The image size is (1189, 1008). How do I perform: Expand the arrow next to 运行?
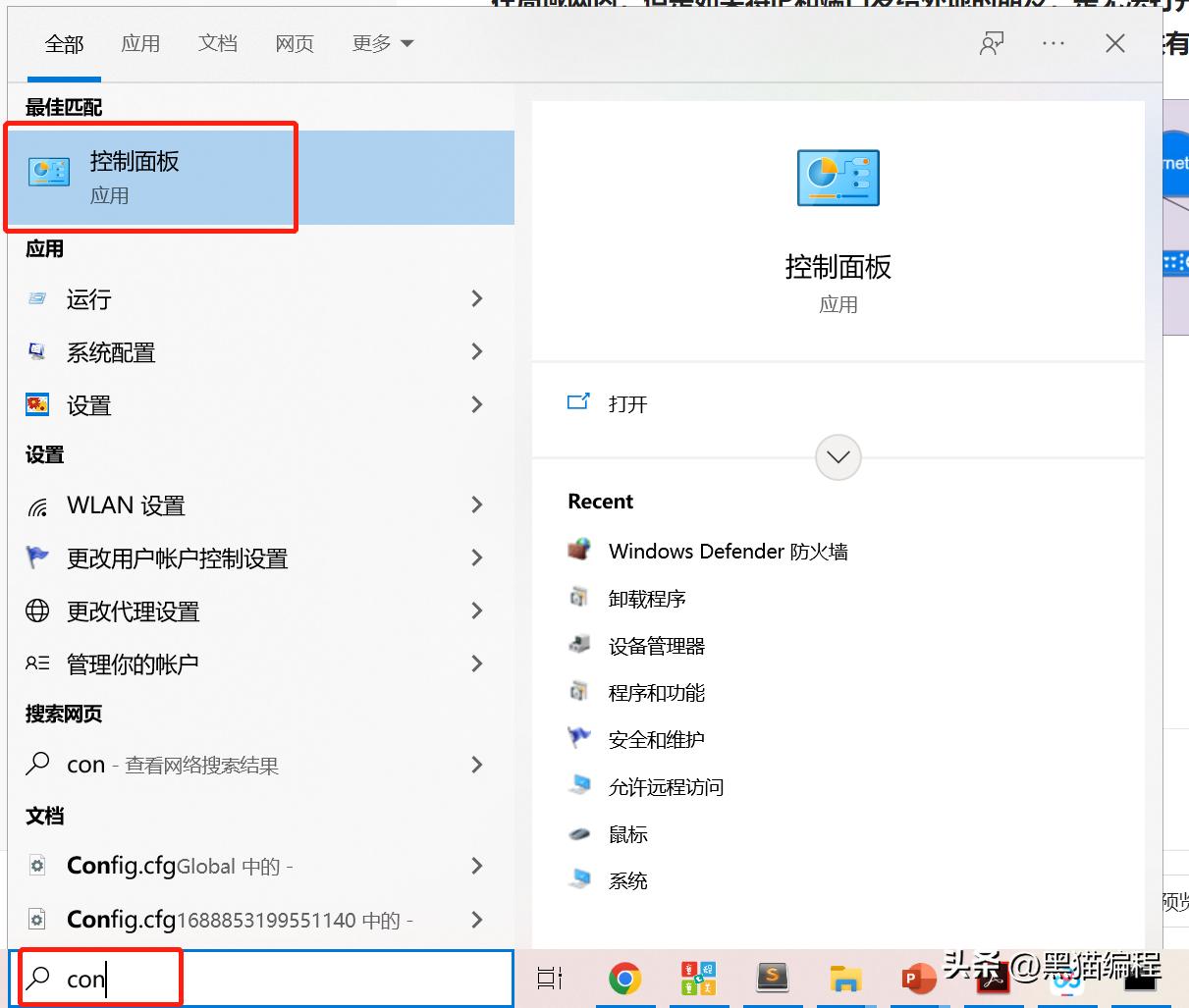point(476,299)
